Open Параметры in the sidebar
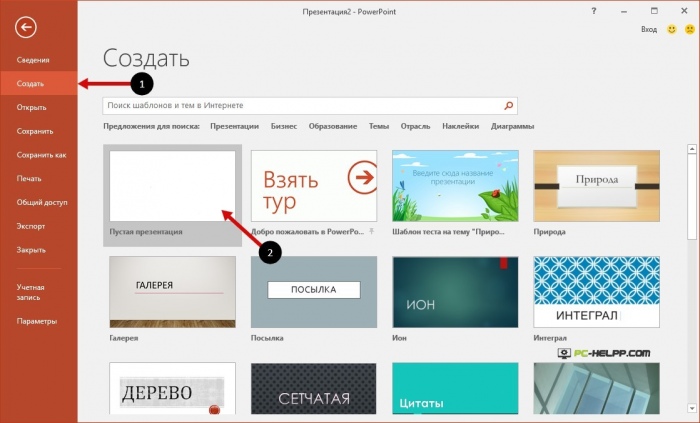This screenshot has height=423, width=700. coord(36,321)
